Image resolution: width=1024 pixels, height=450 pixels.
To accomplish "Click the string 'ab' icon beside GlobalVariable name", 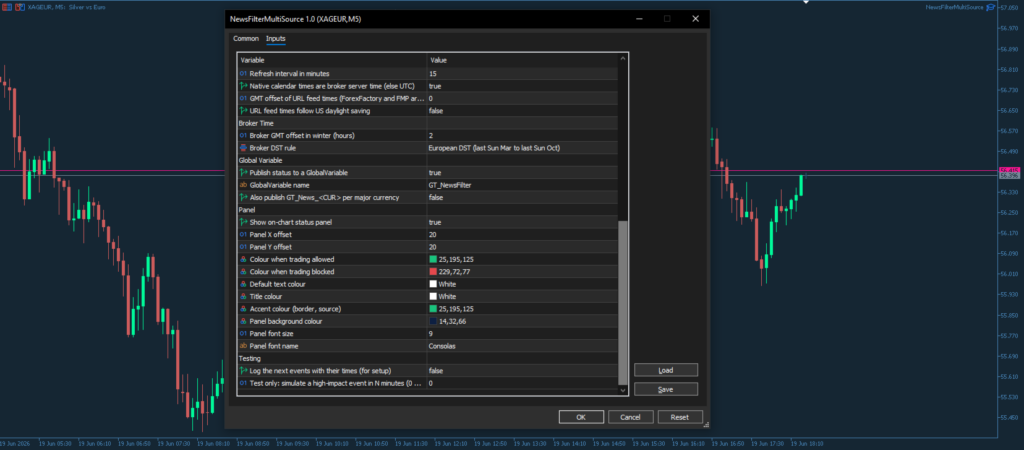I will (243, 185).
